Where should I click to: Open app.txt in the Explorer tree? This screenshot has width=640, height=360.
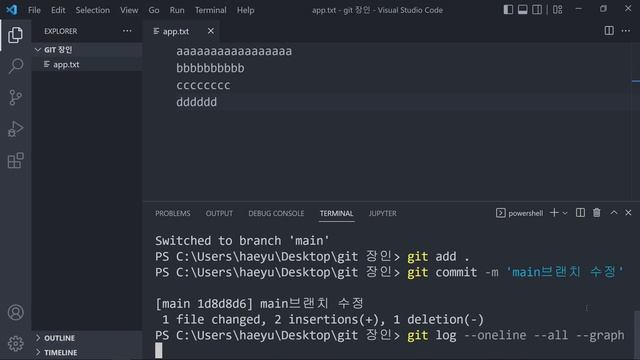point(87,64)
